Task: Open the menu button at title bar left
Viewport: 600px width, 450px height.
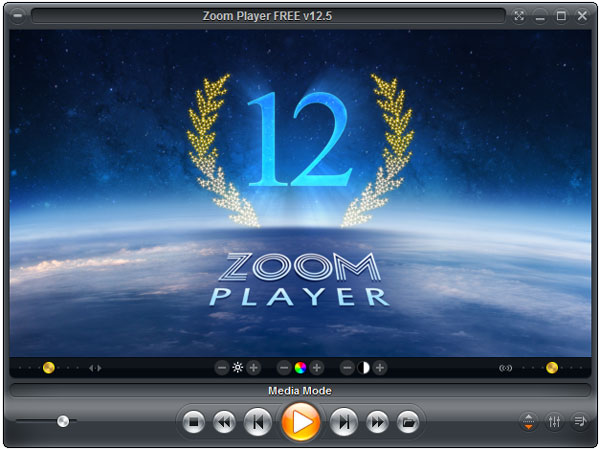Action: point(17,16)
